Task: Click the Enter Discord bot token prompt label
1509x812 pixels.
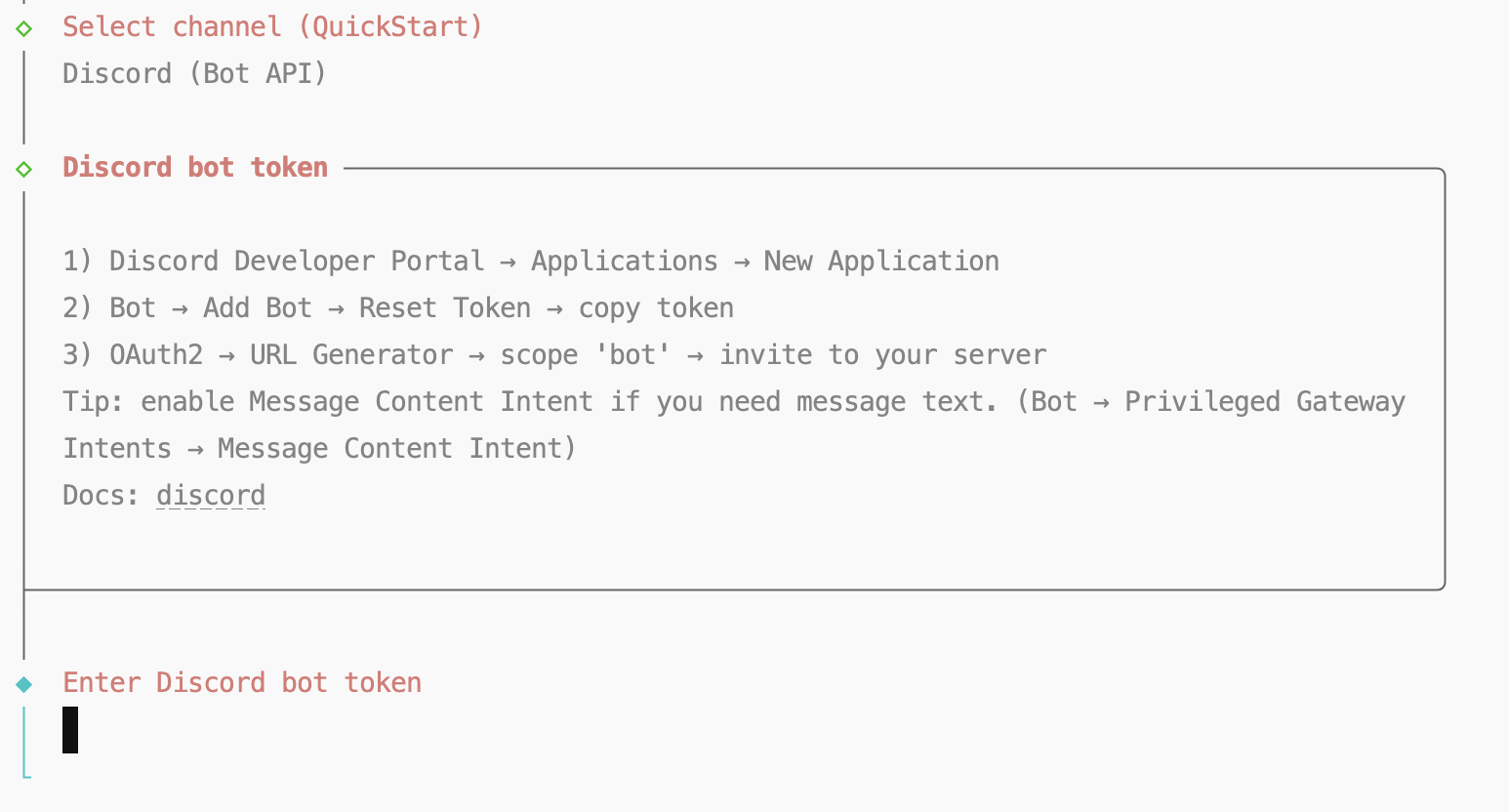Action: 242,683
